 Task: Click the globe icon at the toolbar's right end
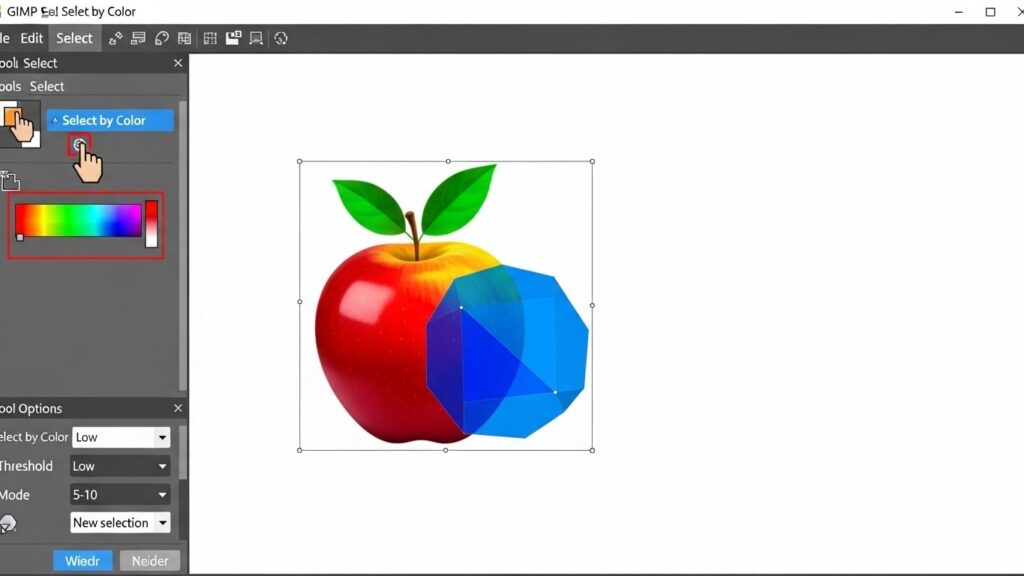[x=280, y=38]
